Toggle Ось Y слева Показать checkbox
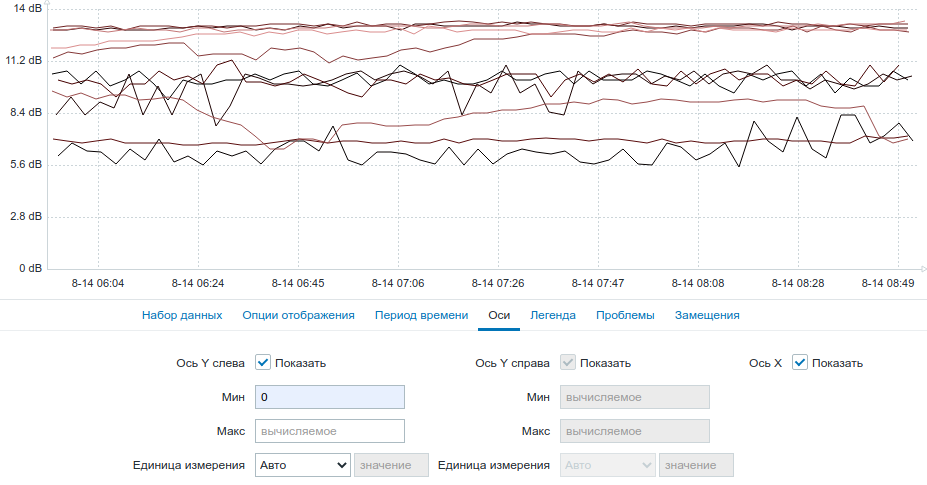Screen dimensions: 927x485 263,363
